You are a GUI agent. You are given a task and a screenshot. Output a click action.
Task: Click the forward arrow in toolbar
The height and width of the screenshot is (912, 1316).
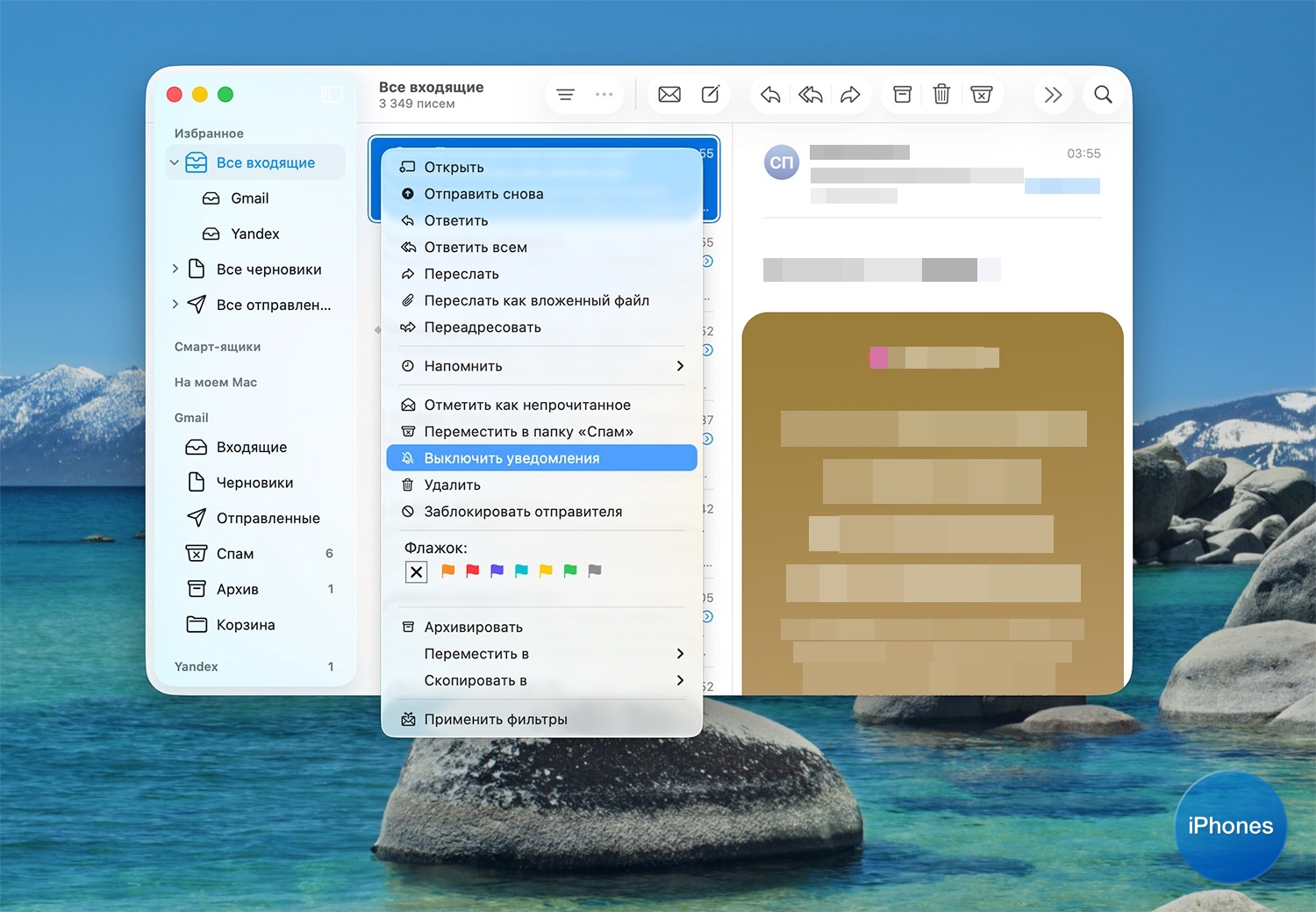850,95
